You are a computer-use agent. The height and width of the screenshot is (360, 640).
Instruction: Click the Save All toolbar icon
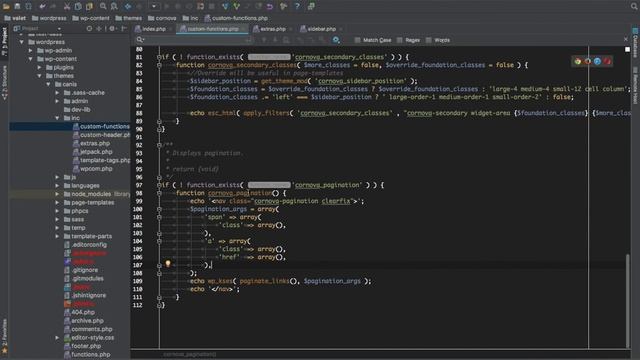[17, 6]
